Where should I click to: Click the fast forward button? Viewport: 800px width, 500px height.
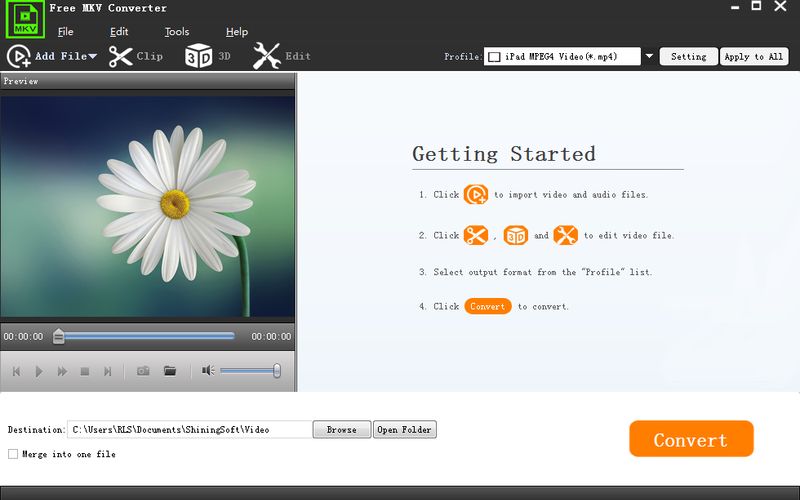62,371
